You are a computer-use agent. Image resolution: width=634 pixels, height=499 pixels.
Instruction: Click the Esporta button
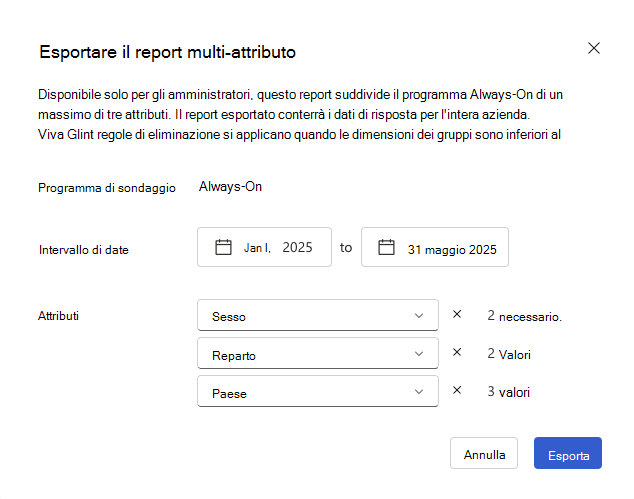568,453
